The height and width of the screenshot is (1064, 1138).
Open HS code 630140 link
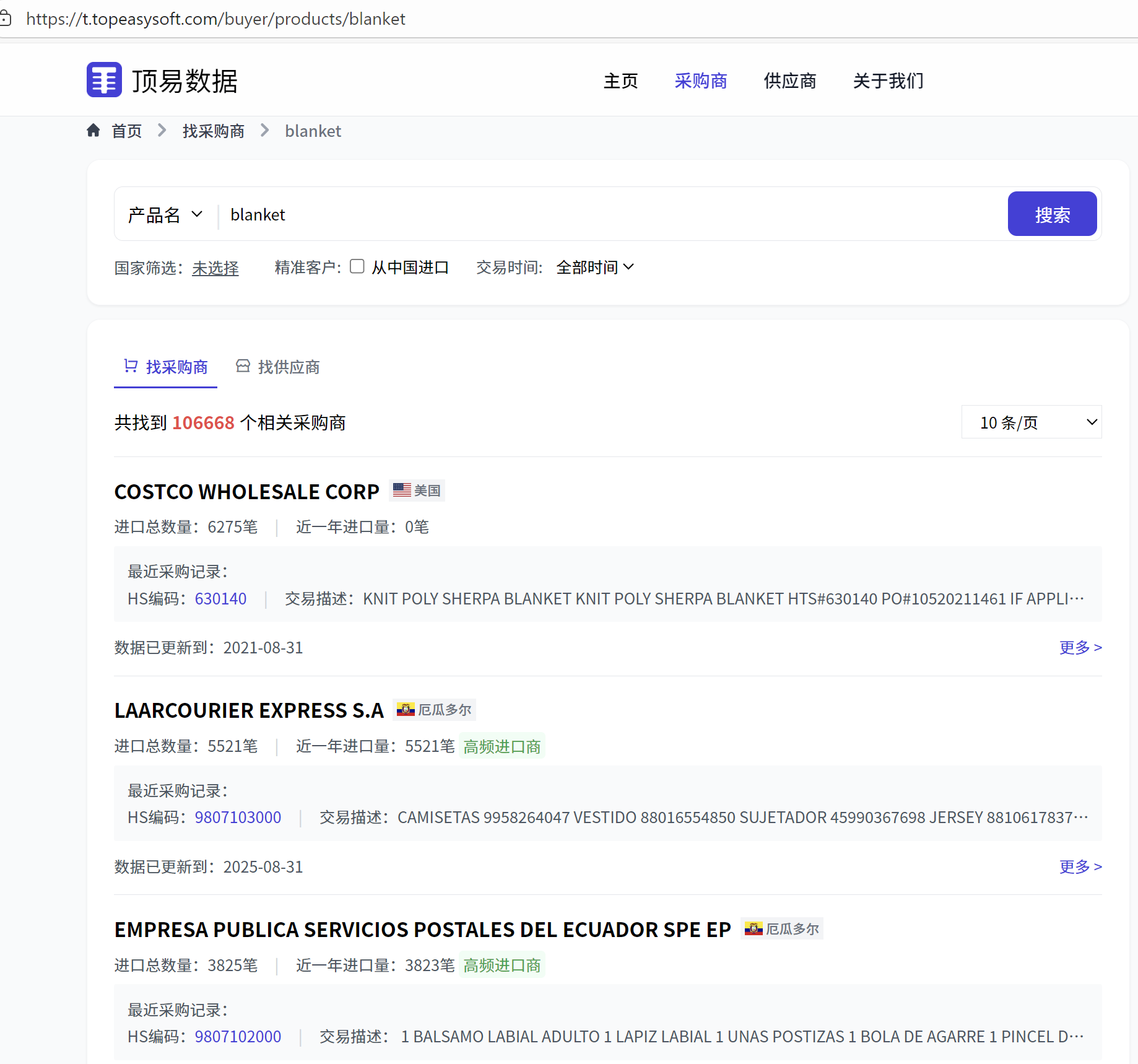click(220, 598)
